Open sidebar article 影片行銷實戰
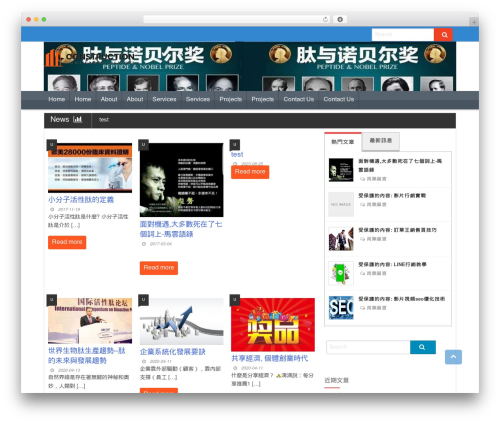This screenshot has height=423, width=500. (x=392, y=196)
